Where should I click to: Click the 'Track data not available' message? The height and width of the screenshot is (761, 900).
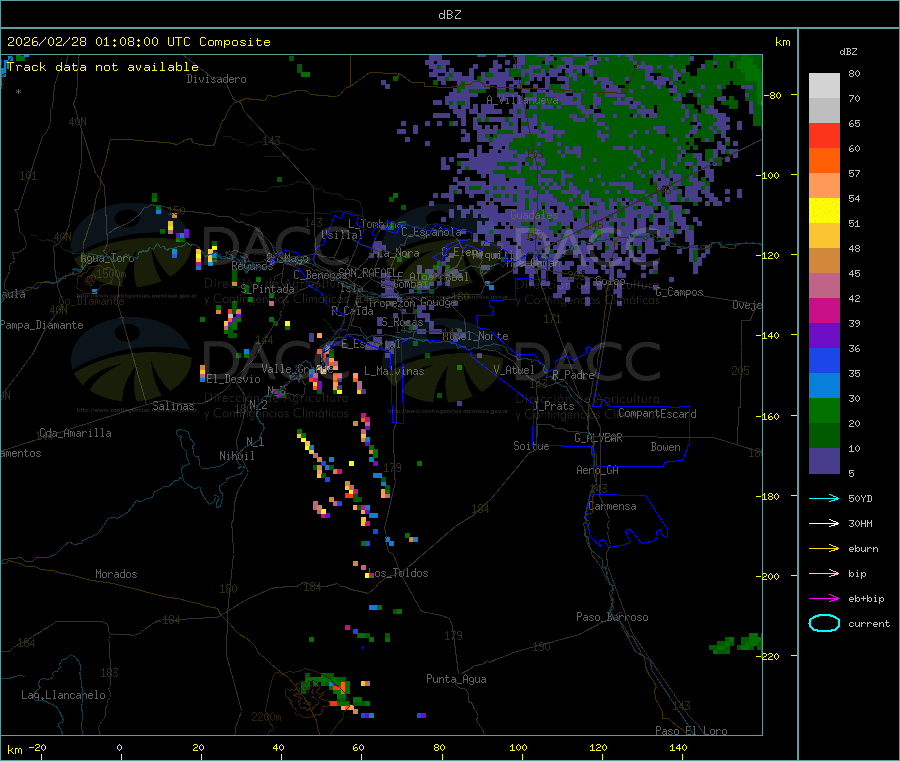point(102,67)
